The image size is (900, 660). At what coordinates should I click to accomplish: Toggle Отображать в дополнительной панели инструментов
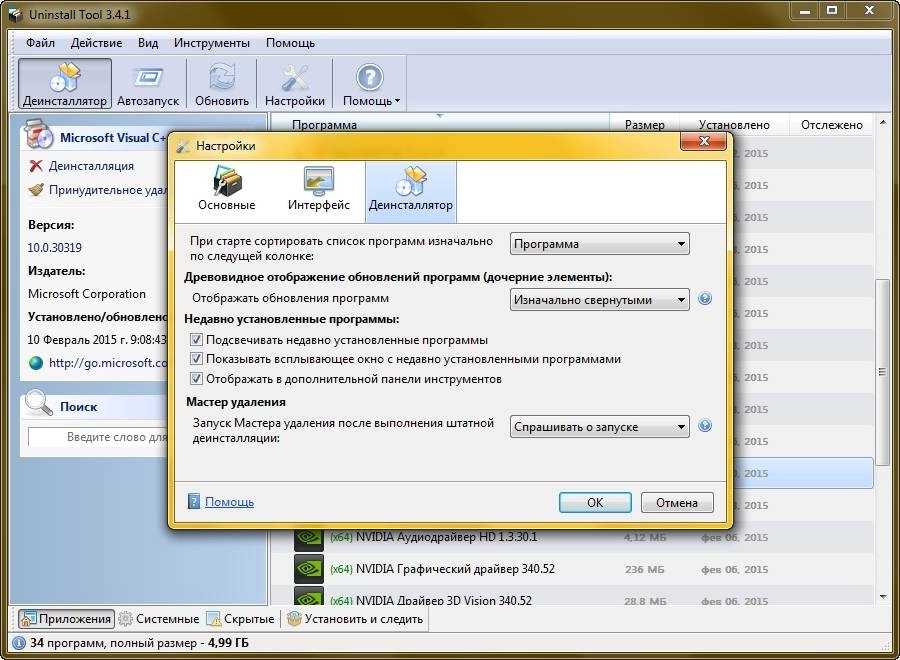(196, 379)
